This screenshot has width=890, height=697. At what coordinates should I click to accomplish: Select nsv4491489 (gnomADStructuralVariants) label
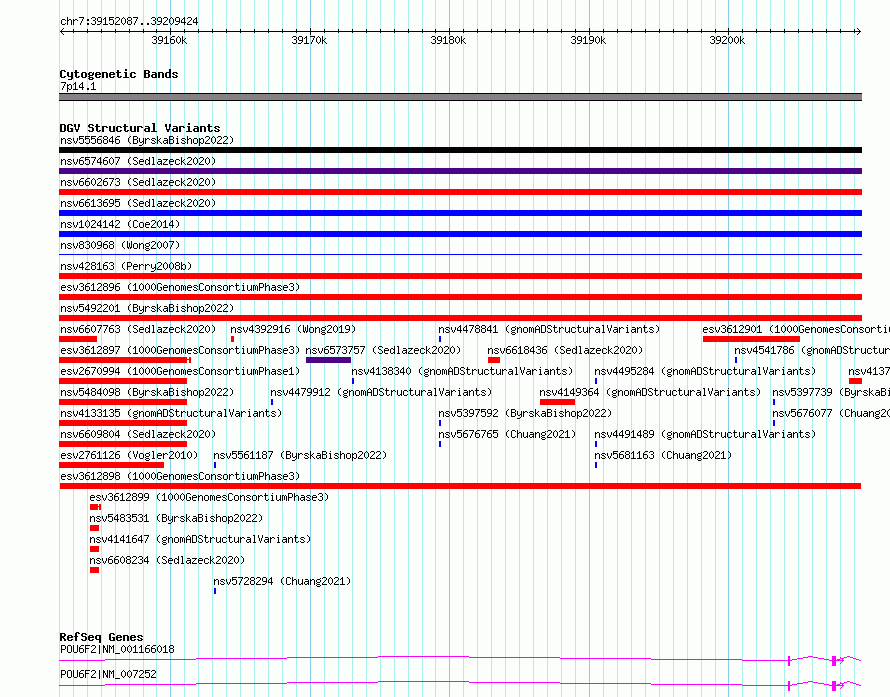705,434
